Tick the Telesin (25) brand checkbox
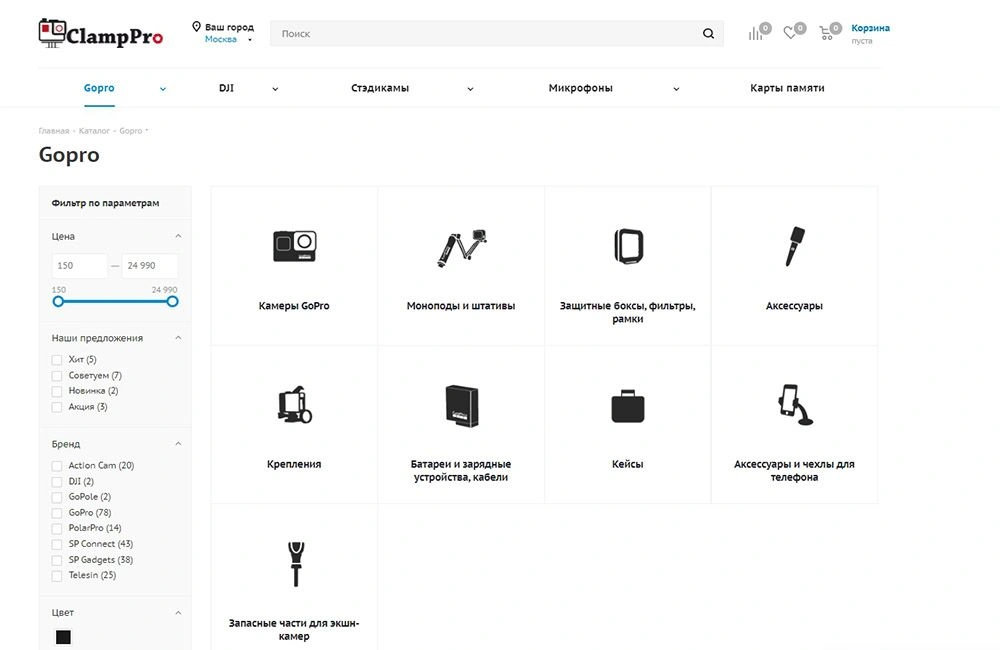 57,576
